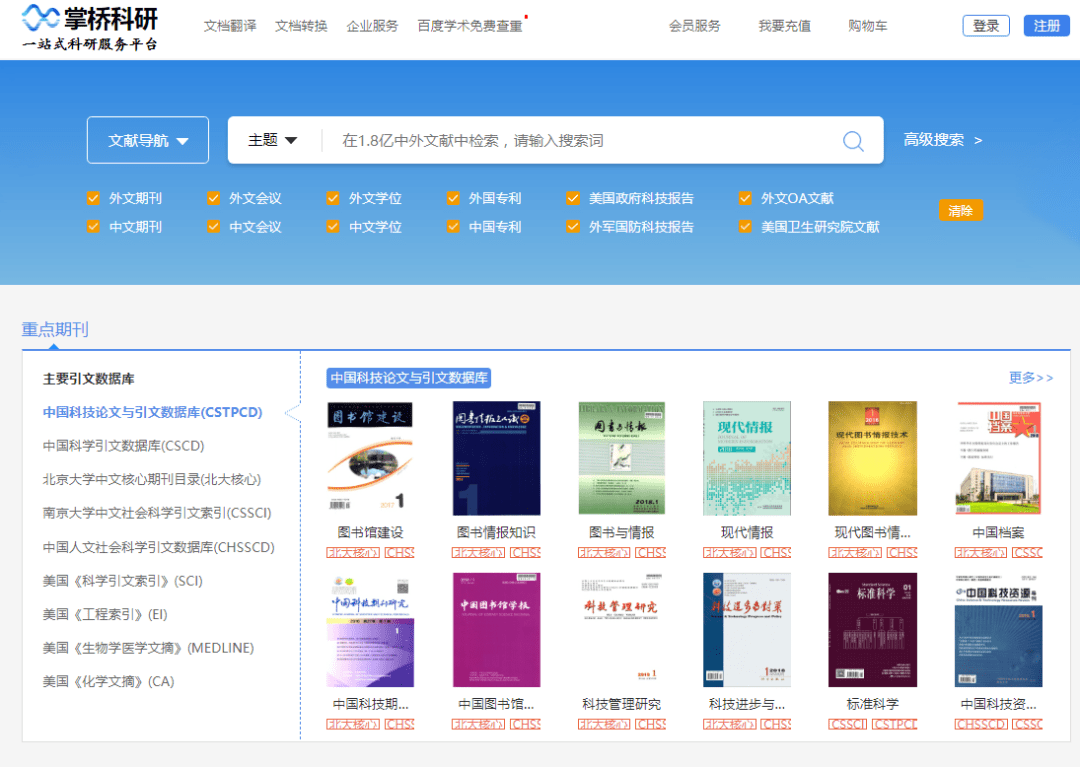Viewport: 1080px width, 767px height.
Task: Select 美国《化学文摘》(CA)
Action: (x=108, y=682)
